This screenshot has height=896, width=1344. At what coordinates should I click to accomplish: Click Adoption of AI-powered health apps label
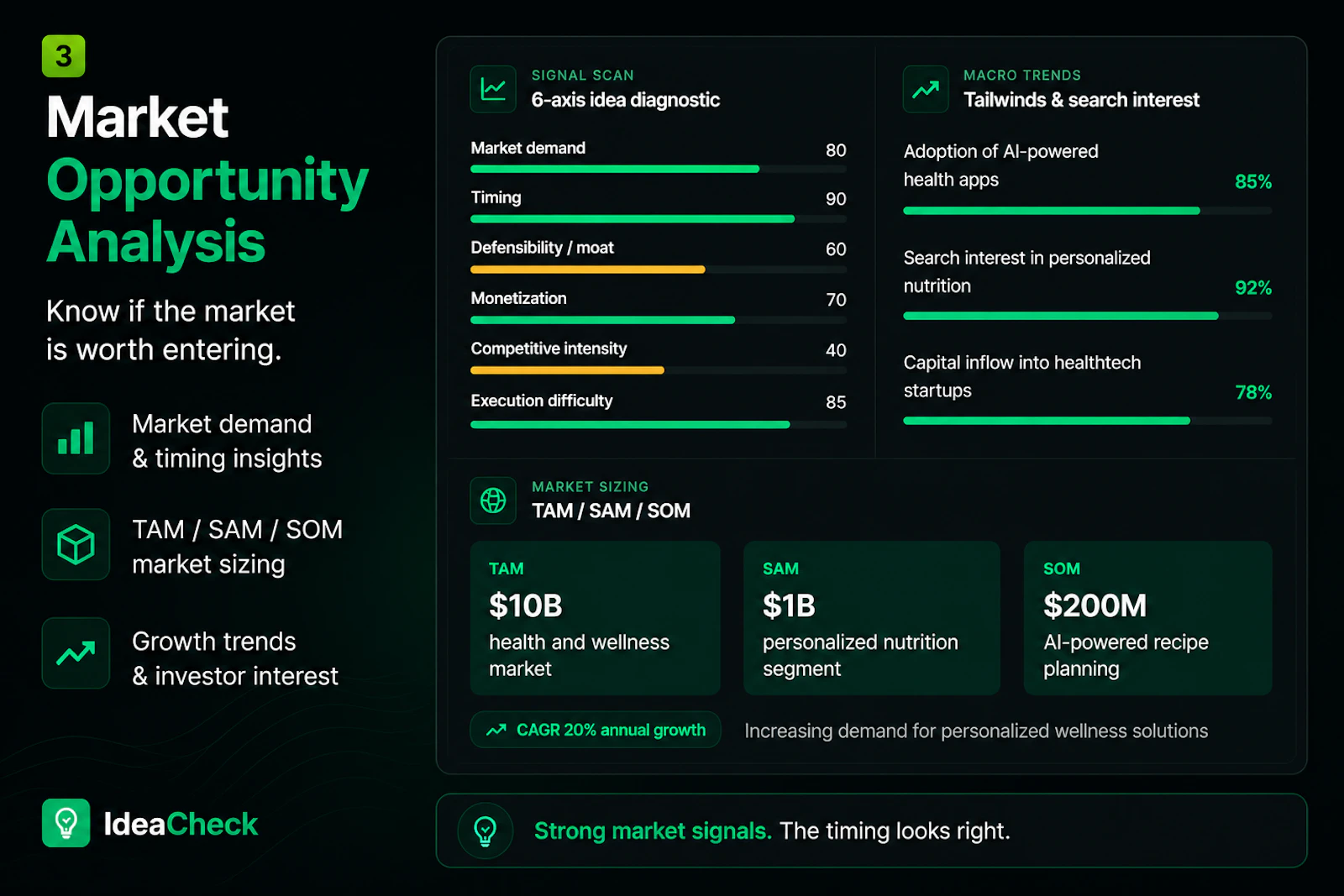pyautogui.click(x=1001, y=165)
